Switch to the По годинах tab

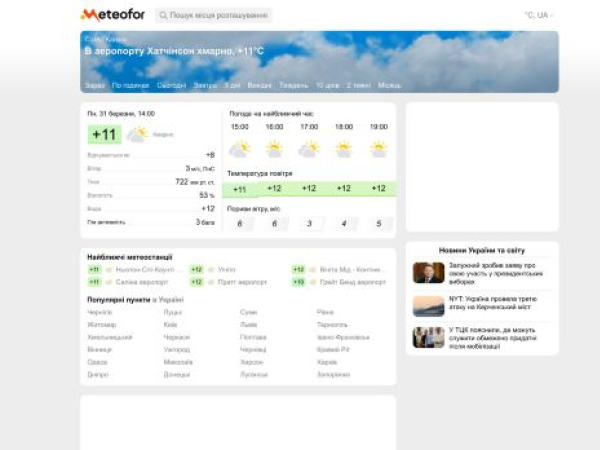pyautogui.click(x=130, y=85)
